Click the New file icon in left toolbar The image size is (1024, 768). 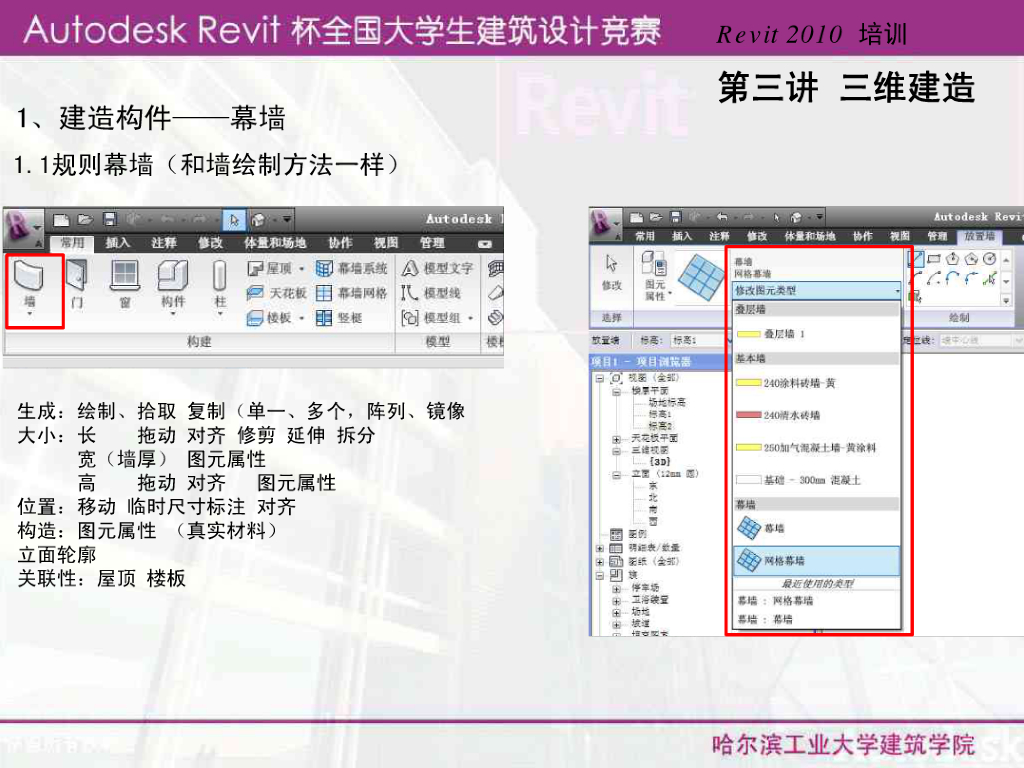tap(61, 220)
